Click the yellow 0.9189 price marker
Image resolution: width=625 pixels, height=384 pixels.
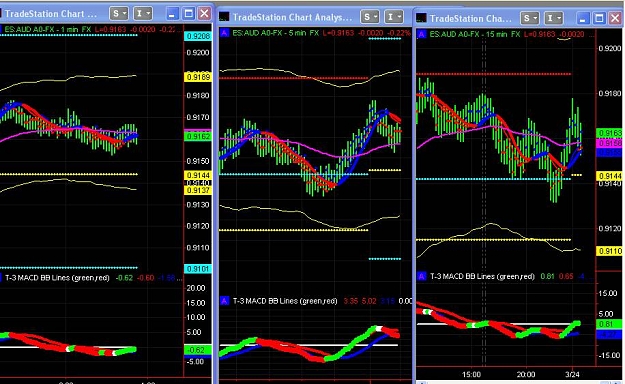pos(198,77)
